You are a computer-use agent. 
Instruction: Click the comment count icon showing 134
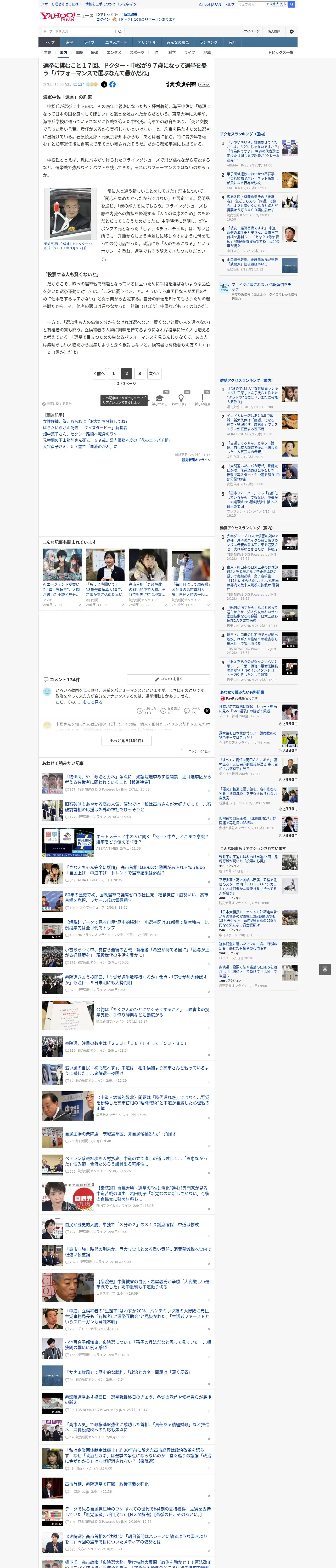click(x=79, y=85)
